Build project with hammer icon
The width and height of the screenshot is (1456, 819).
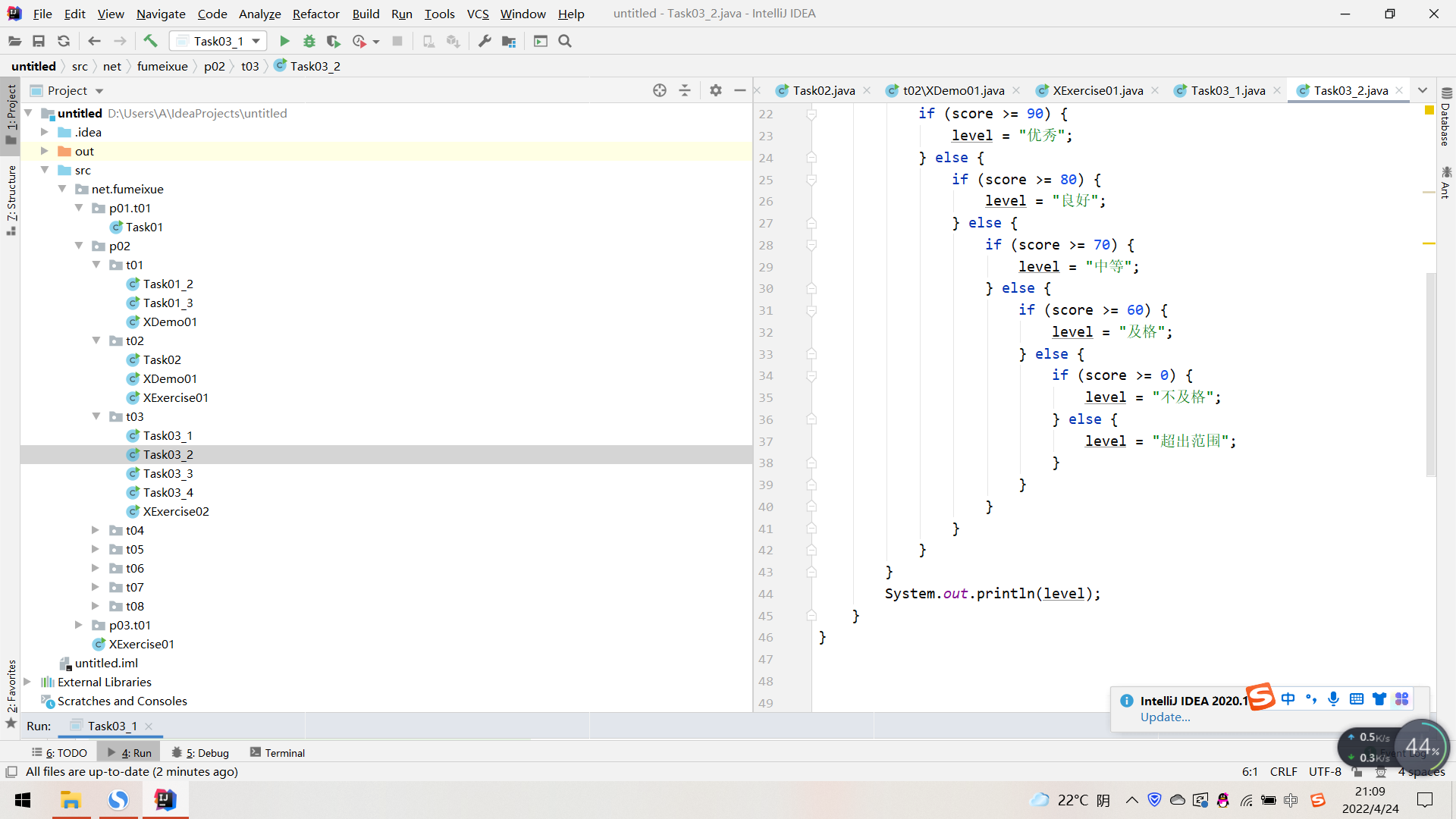pyautogui.click(x=150, y=41)
